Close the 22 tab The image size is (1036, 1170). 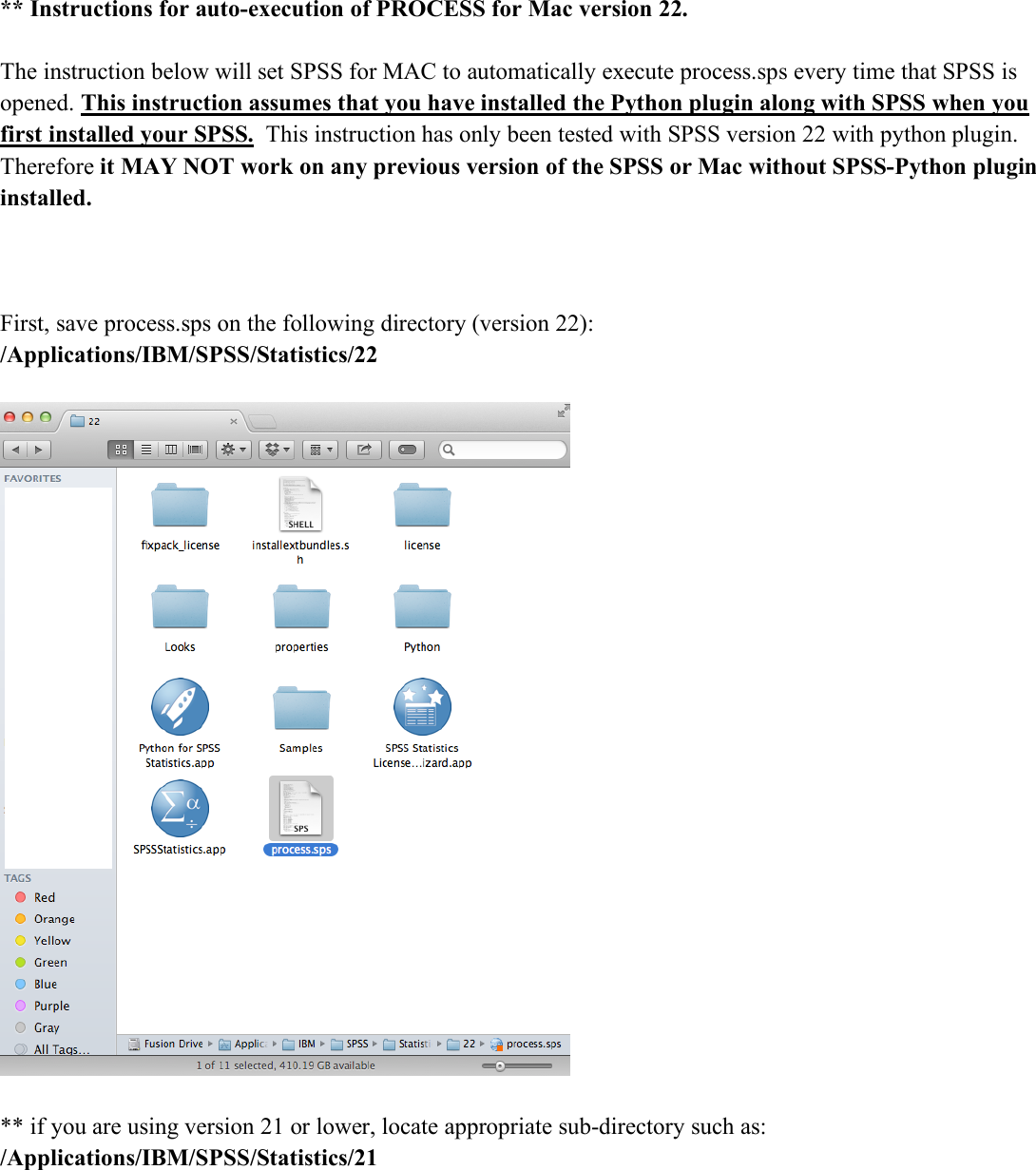[234, 421]
